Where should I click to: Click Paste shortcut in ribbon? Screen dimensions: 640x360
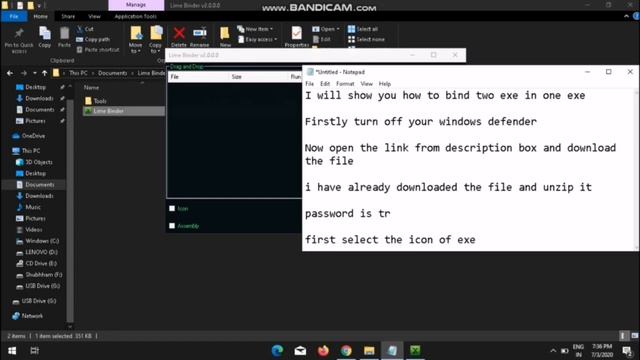[x=98, y=50]
